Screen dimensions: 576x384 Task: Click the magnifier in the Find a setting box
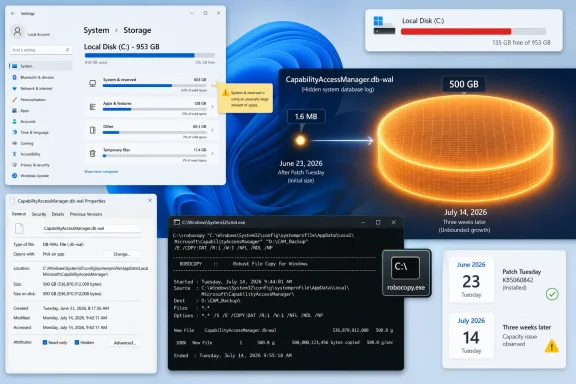coord(67,50)
